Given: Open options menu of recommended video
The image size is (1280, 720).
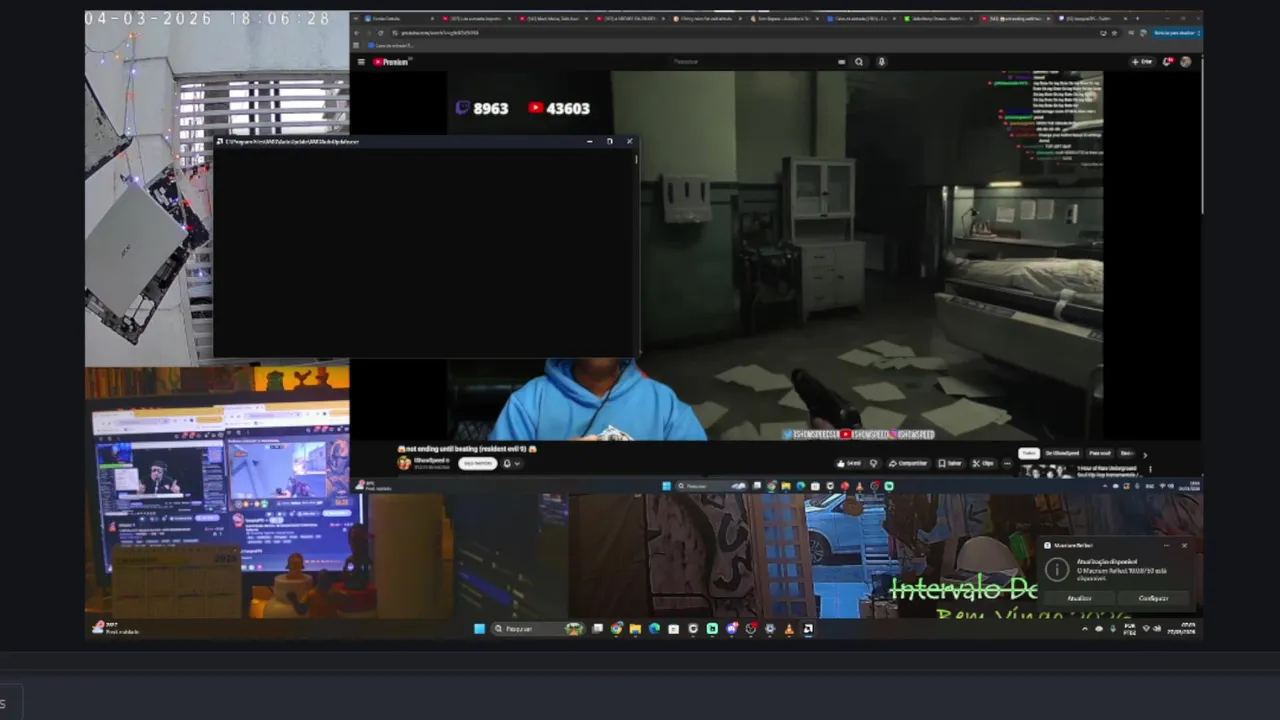Looking at the screenshot, I should click(1150, 469).
